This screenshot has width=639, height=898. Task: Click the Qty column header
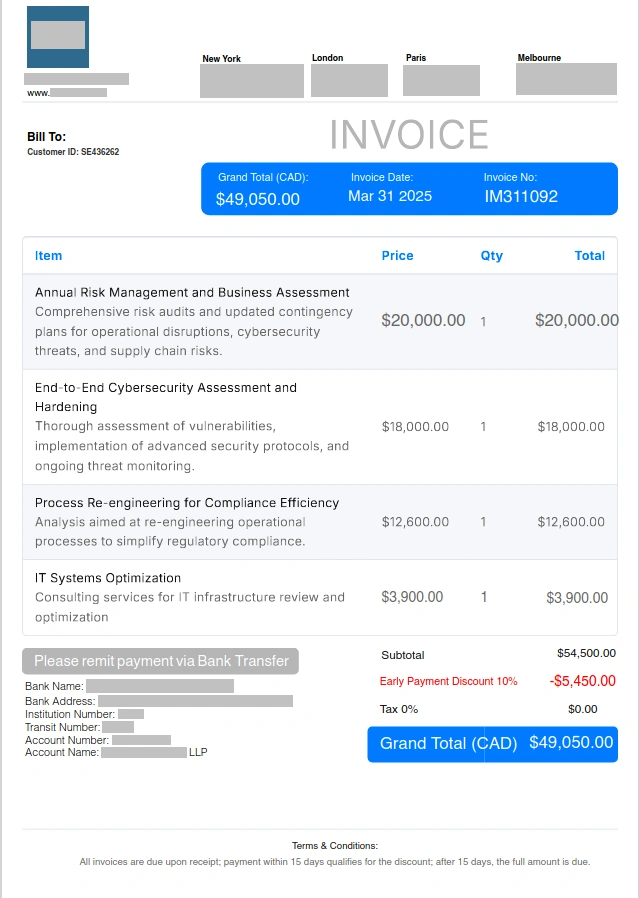pyautogui.click(x=491, y=256)
